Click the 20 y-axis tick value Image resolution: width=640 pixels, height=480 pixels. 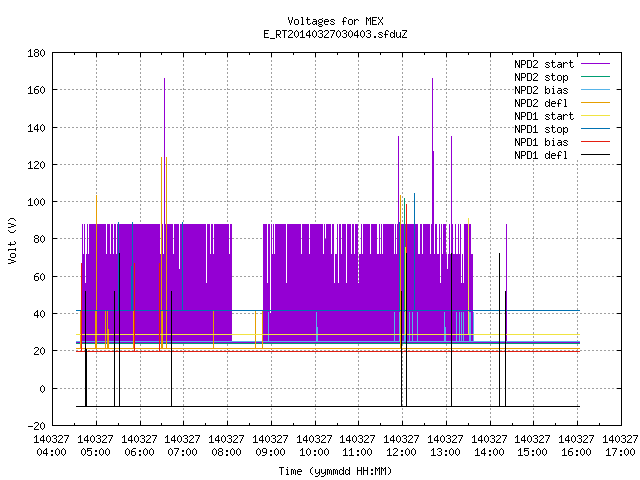[x=39, y=351]
